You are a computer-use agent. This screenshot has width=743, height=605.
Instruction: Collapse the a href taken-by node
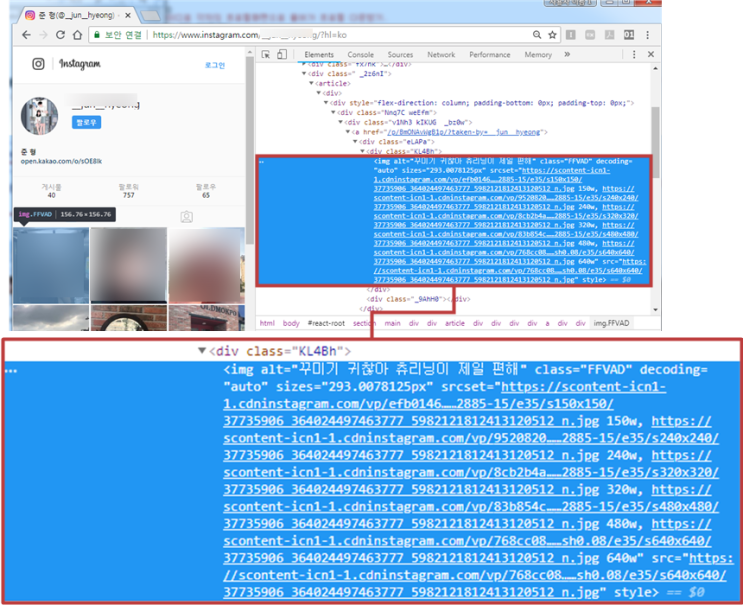point(348,132)
